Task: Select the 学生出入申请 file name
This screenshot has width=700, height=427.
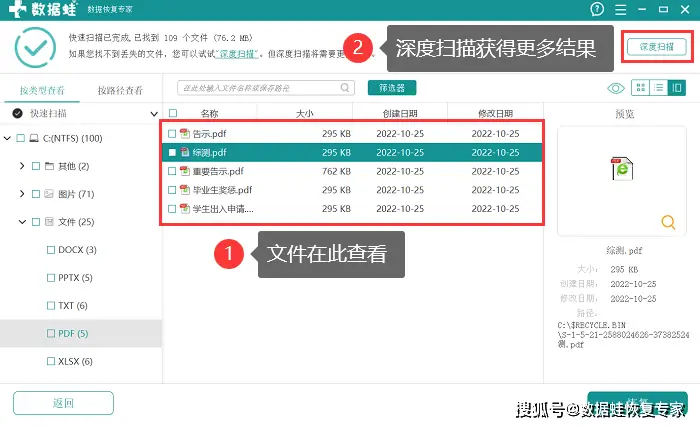Action: 223,209
